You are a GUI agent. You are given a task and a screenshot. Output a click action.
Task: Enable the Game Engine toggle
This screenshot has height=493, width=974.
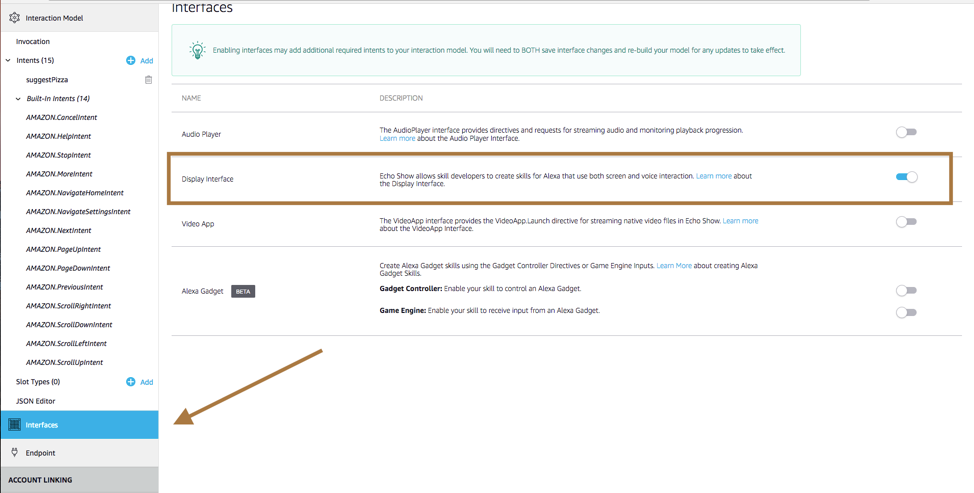(x=906, y=312)
